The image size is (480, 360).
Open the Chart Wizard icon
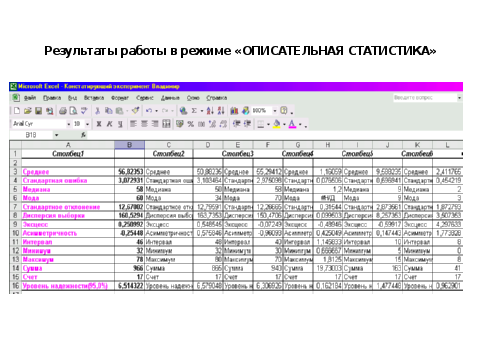(234, 111)
